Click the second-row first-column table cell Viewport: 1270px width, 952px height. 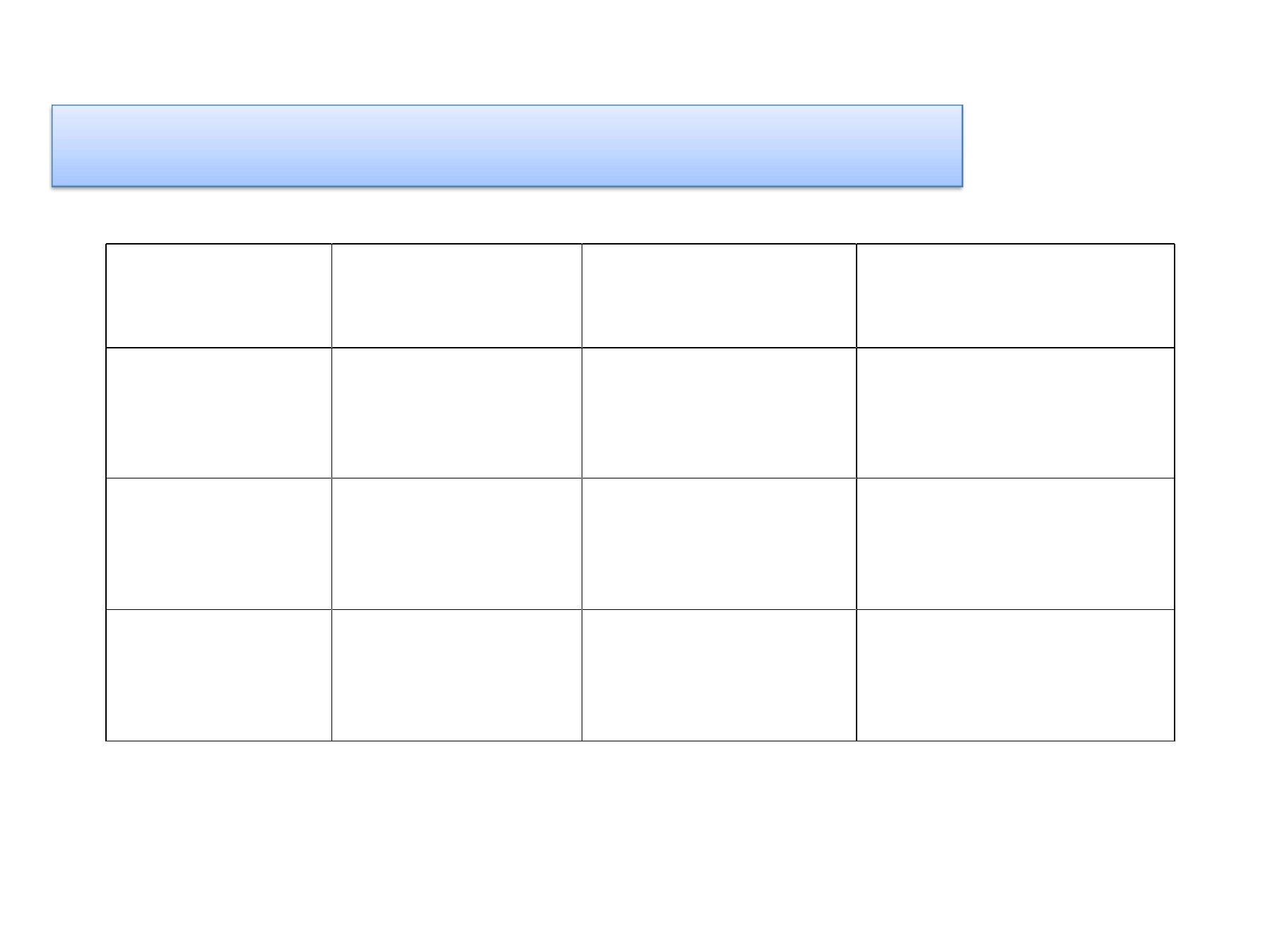[x=218, y=413]
